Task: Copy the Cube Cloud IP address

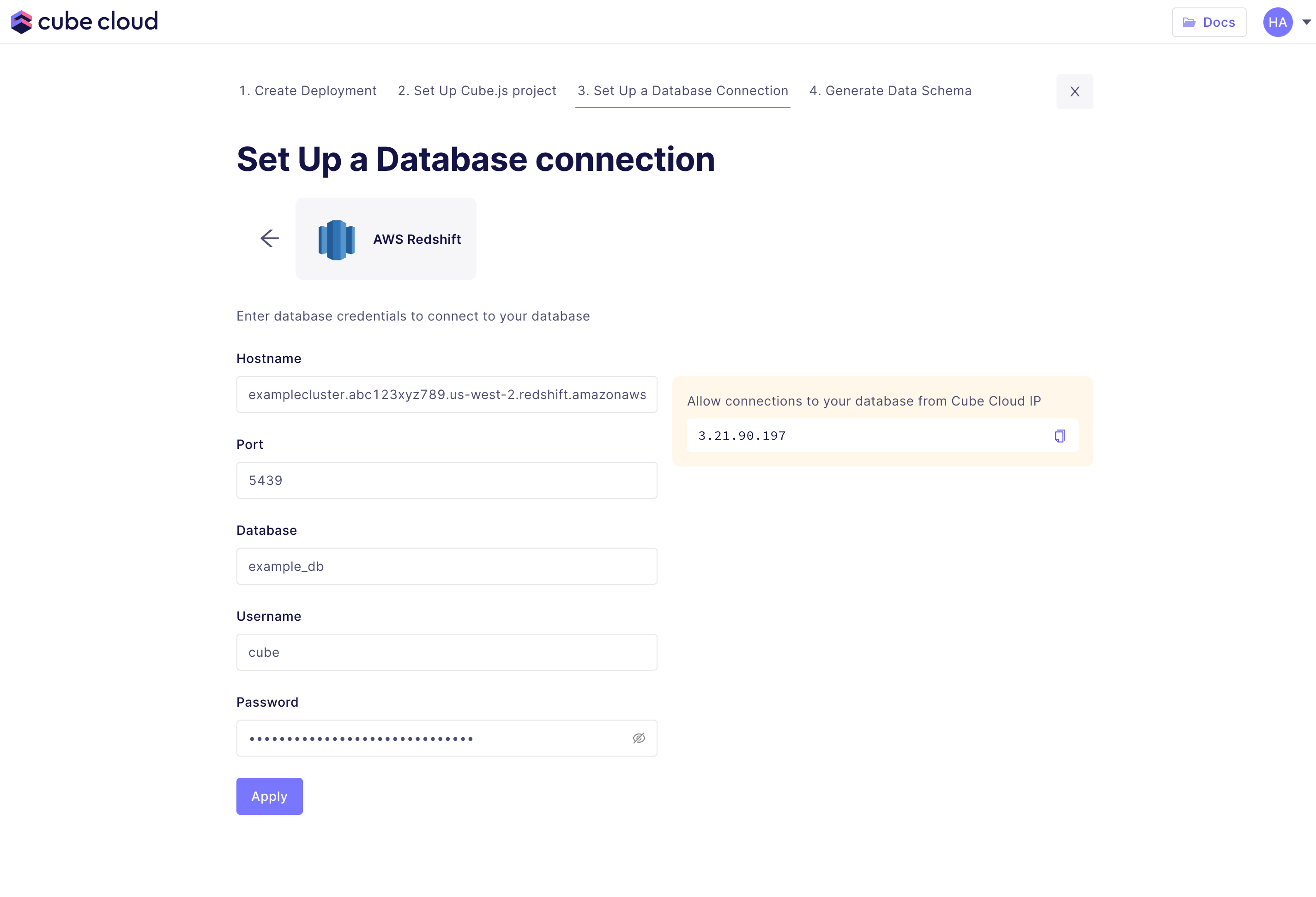Action: 1059,436
